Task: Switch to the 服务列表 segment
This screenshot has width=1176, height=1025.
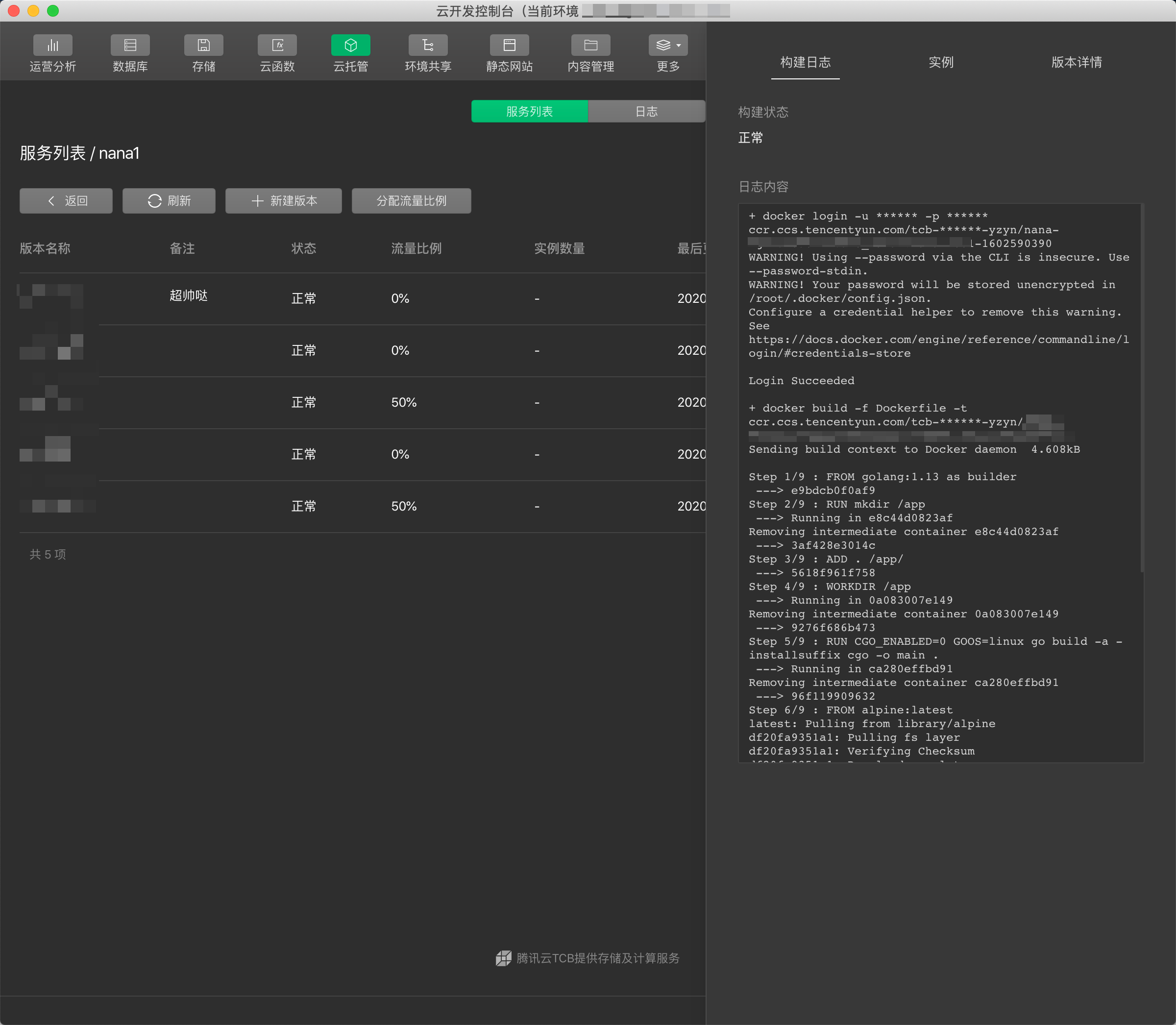Action: pos(529,112)
